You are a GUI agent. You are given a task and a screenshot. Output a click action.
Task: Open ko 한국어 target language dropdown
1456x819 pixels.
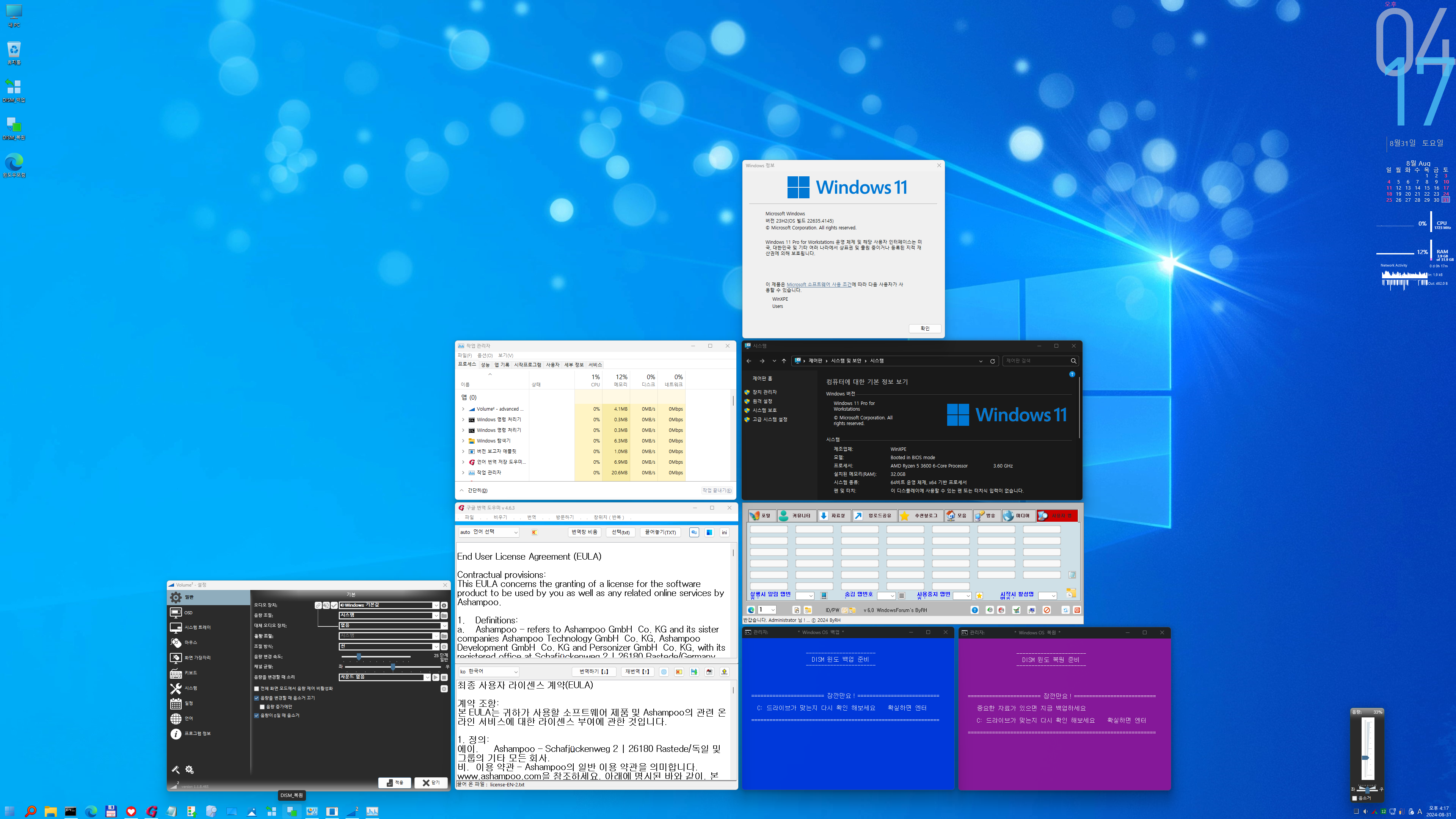pyautogui.click(x=488, y=672)
